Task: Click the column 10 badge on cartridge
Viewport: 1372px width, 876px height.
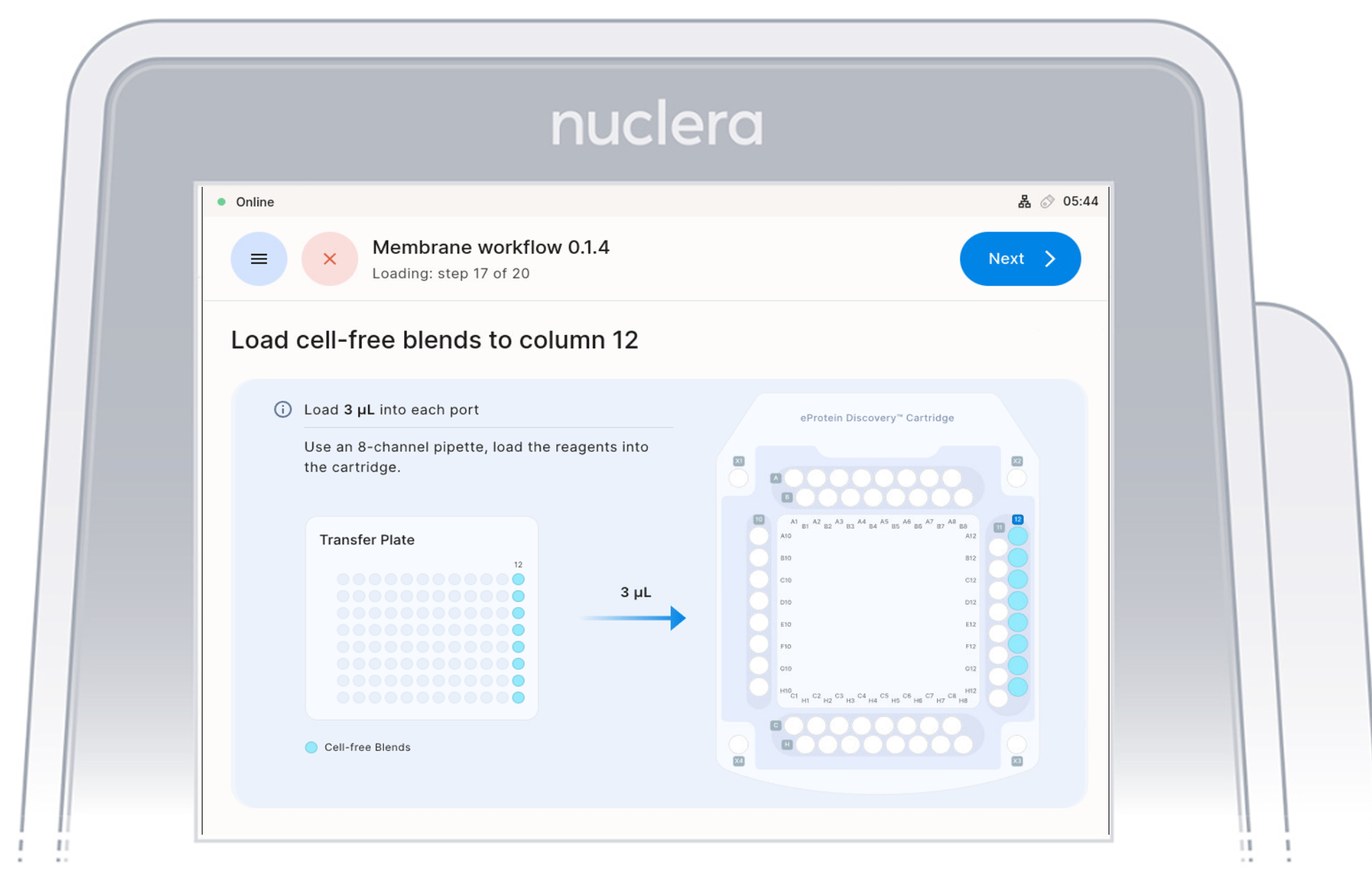Action: 758,519
